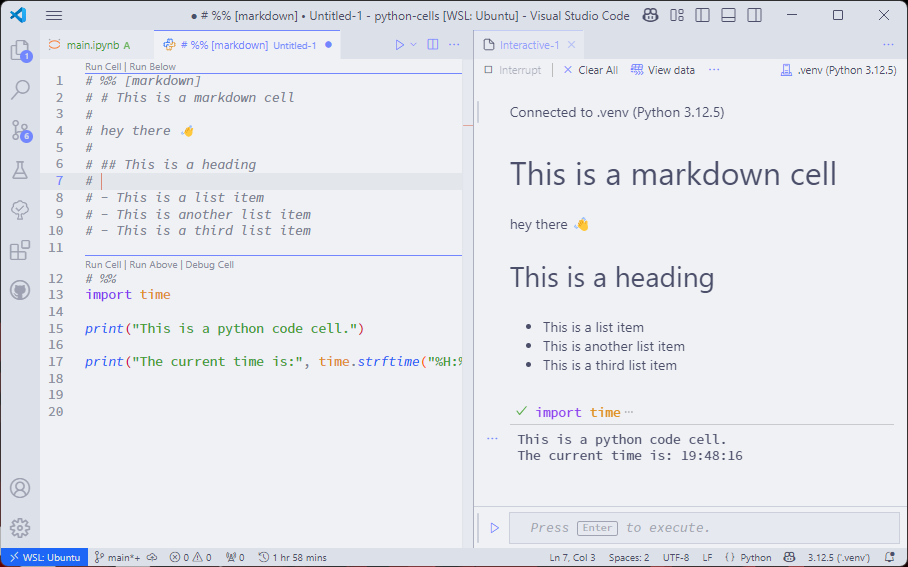Click the hamburger application menu
Screen dimensions: 908x567
point(54,16)
